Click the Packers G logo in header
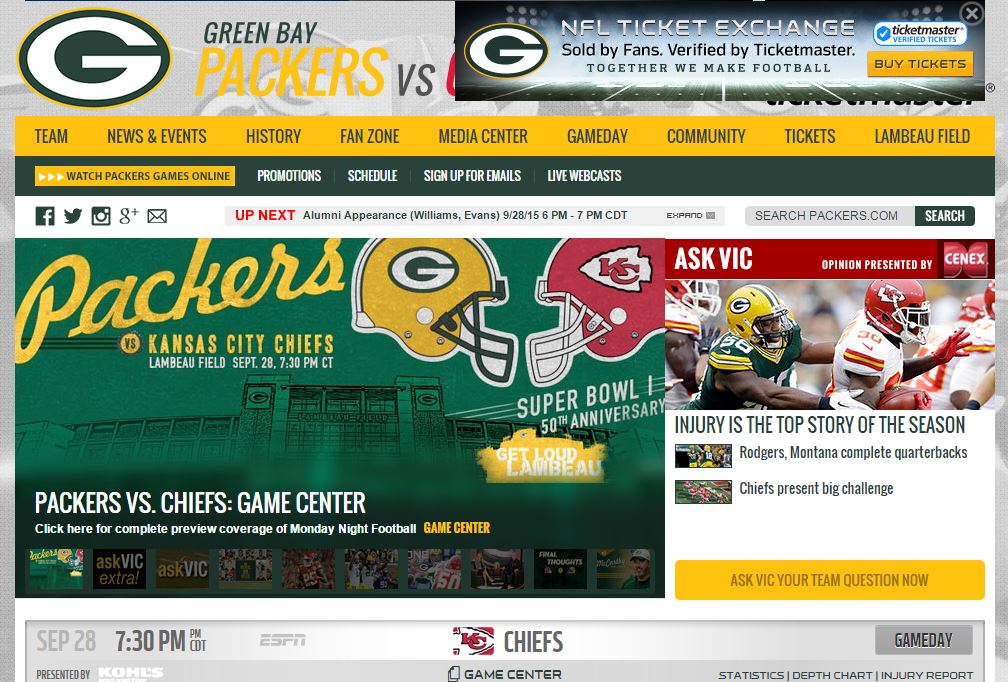Image resolution: width=1008 pixels, height=682 pixels. pyautogui.click(x=94, y=57)
